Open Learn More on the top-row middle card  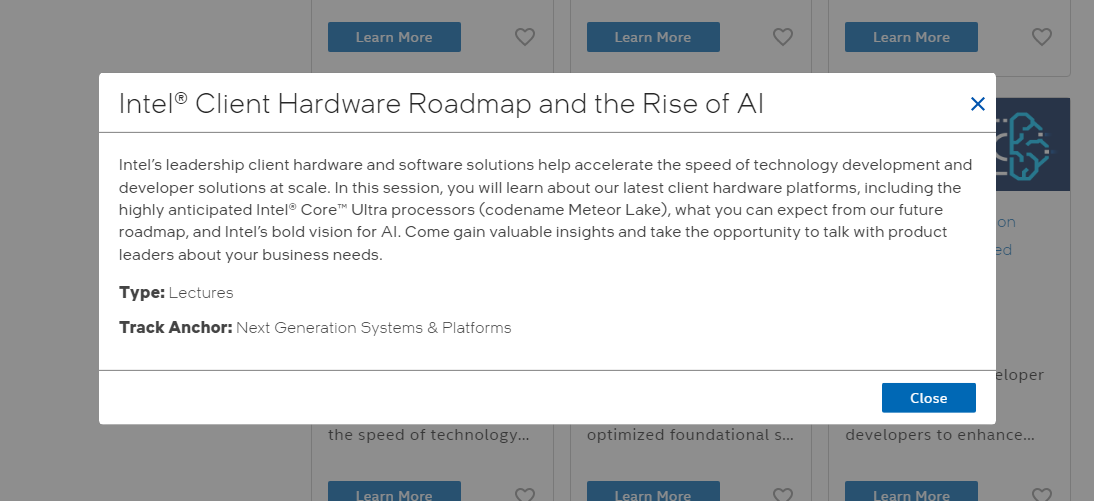[x=652, y=37]
